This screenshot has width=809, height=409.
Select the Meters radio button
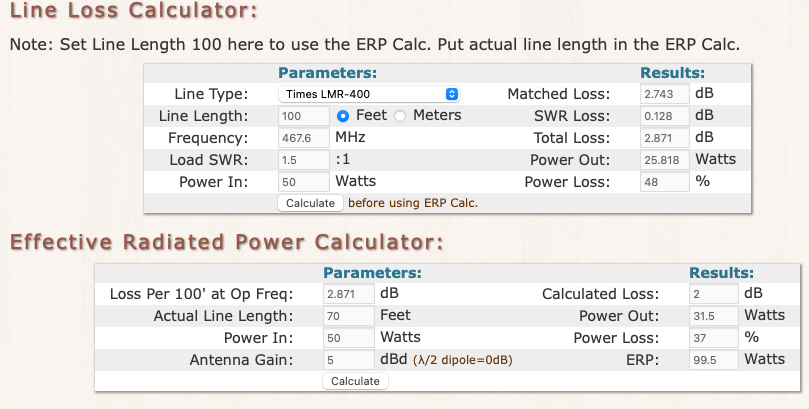pyautogui.click(x=401, y=116)
